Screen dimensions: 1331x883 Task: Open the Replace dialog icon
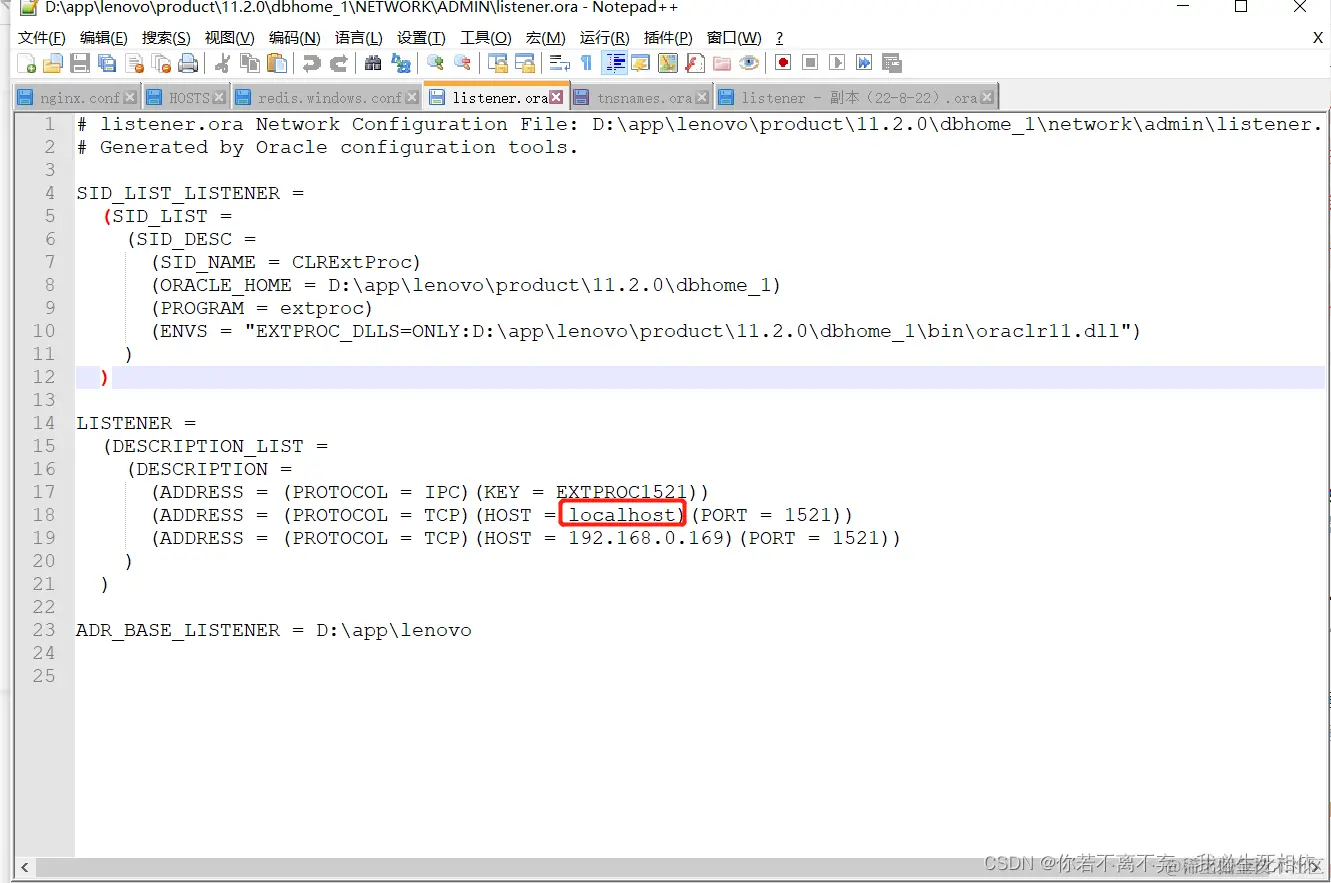pos(401,63)
